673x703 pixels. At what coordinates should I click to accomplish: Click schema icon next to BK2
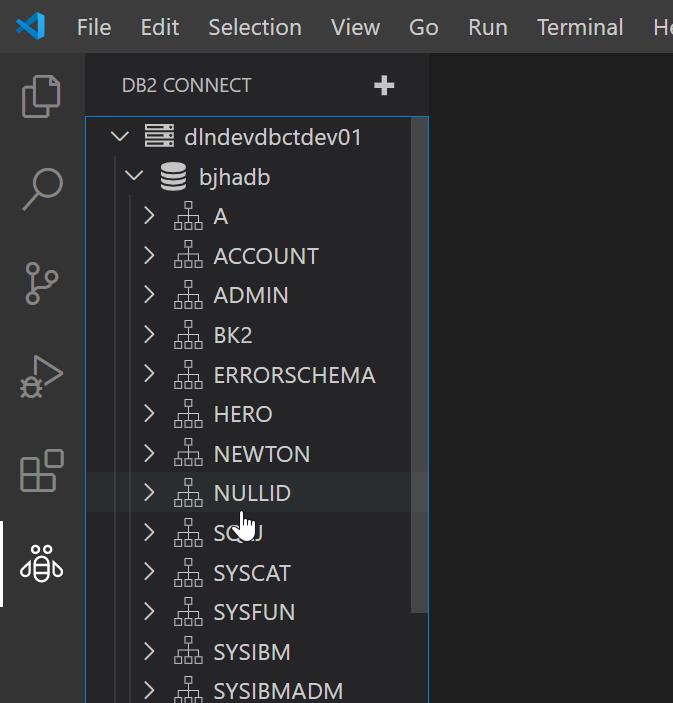coord(188,334)
